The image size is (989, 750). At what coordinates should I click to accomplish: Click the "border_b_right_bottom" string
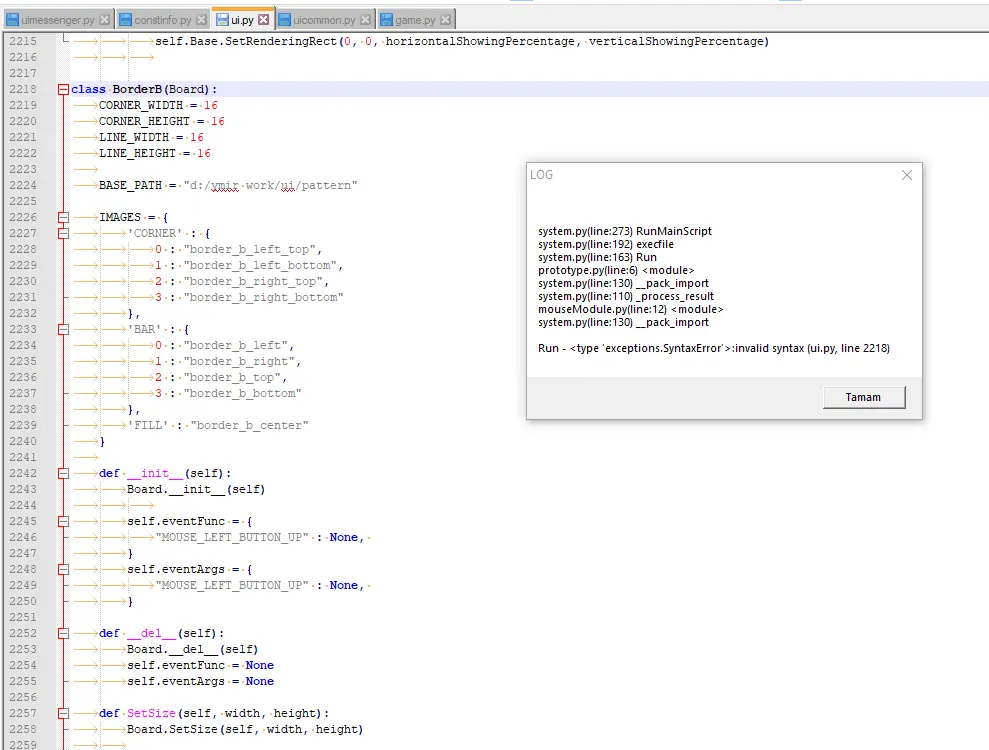pos(263,298)
